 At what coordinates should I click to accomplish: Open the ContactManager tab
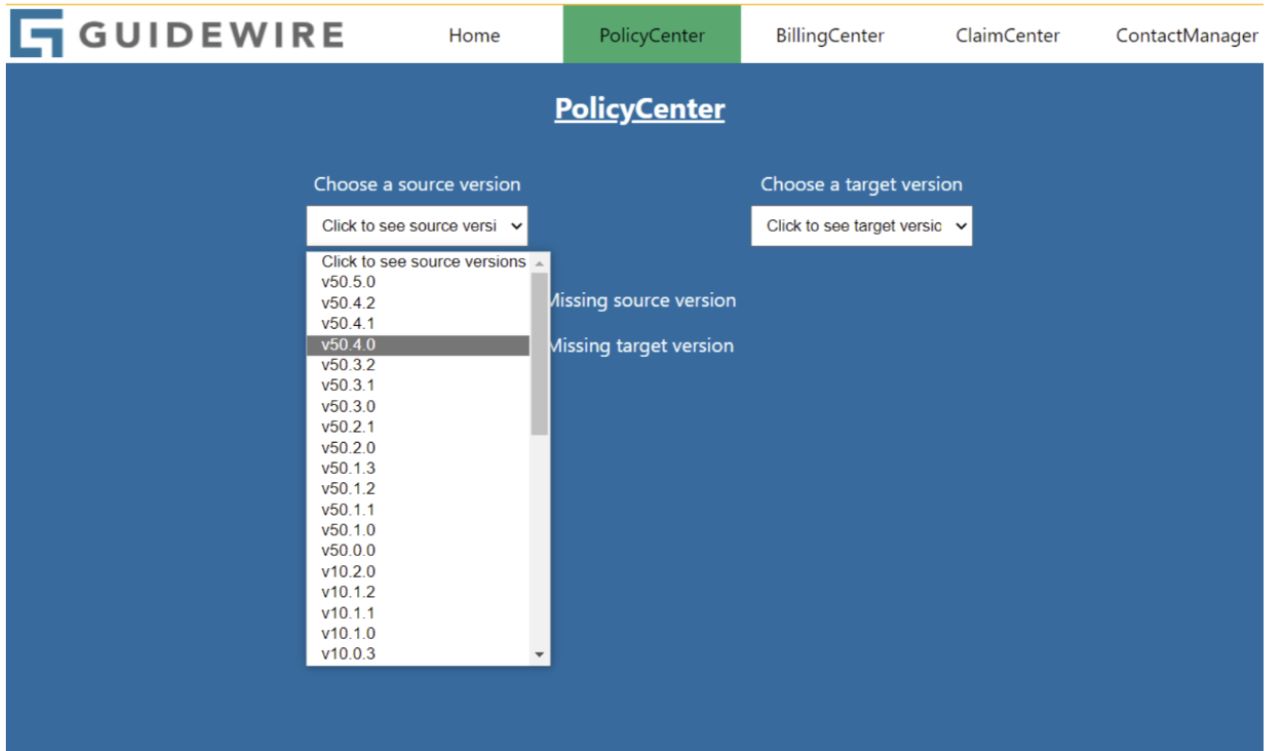pyautogui.click(x=1187, y=36)
